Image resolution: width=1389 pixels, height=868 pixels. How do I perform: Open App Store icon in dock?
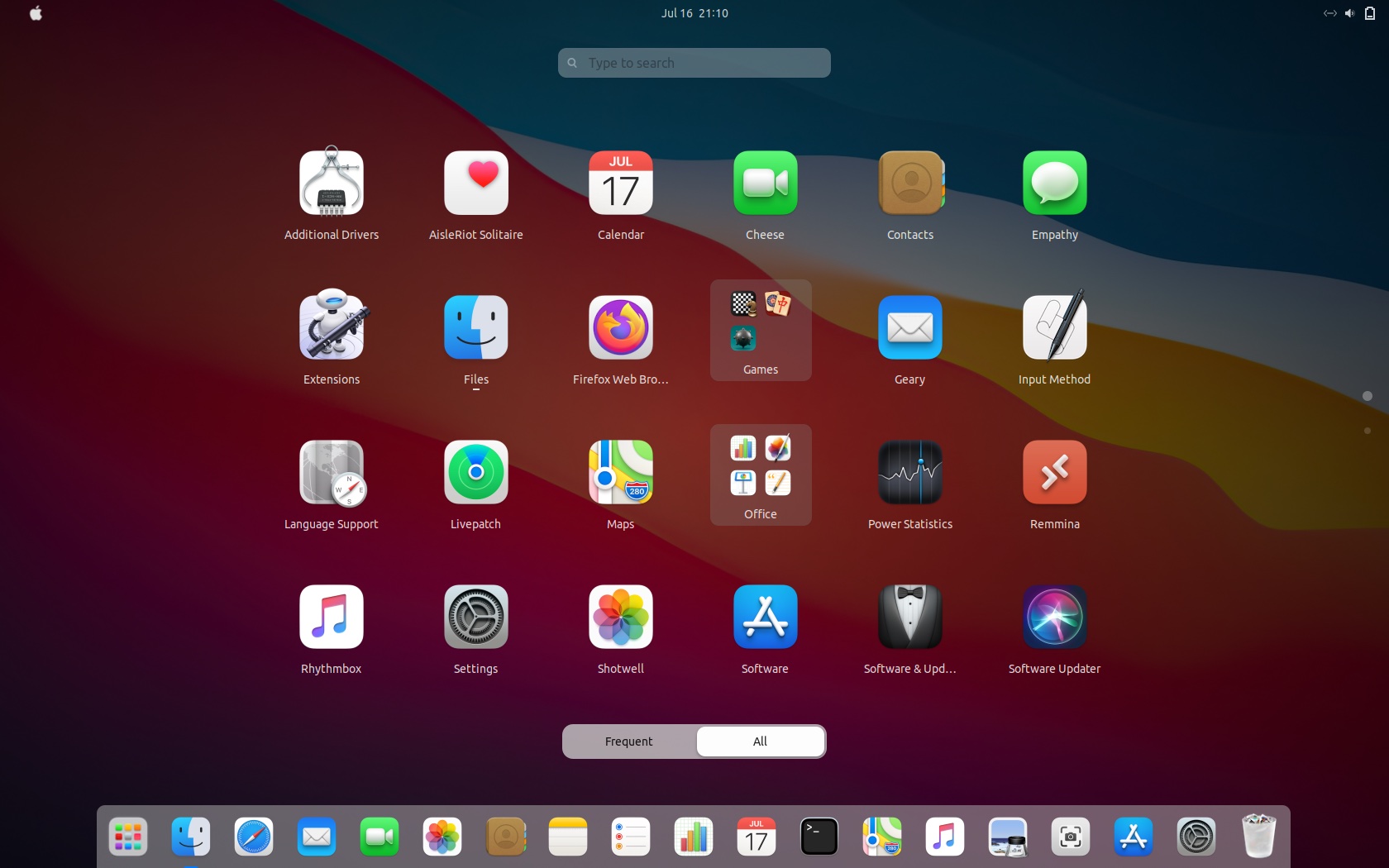pyautogui.click(x=1134, y=837)
